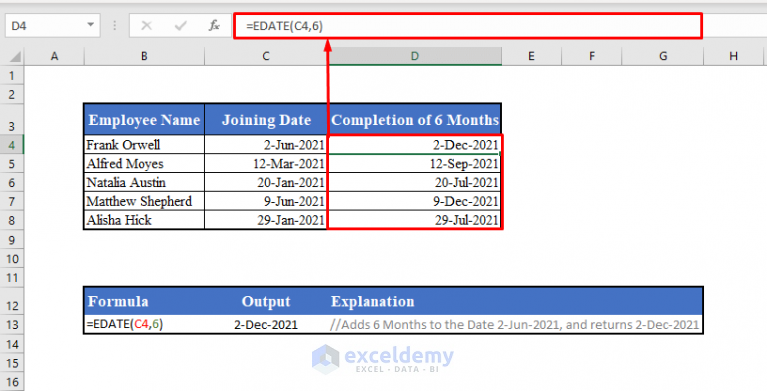Select the Frank Orwell cell
Viewport: 767px width, 391px height.
[144, 145]
